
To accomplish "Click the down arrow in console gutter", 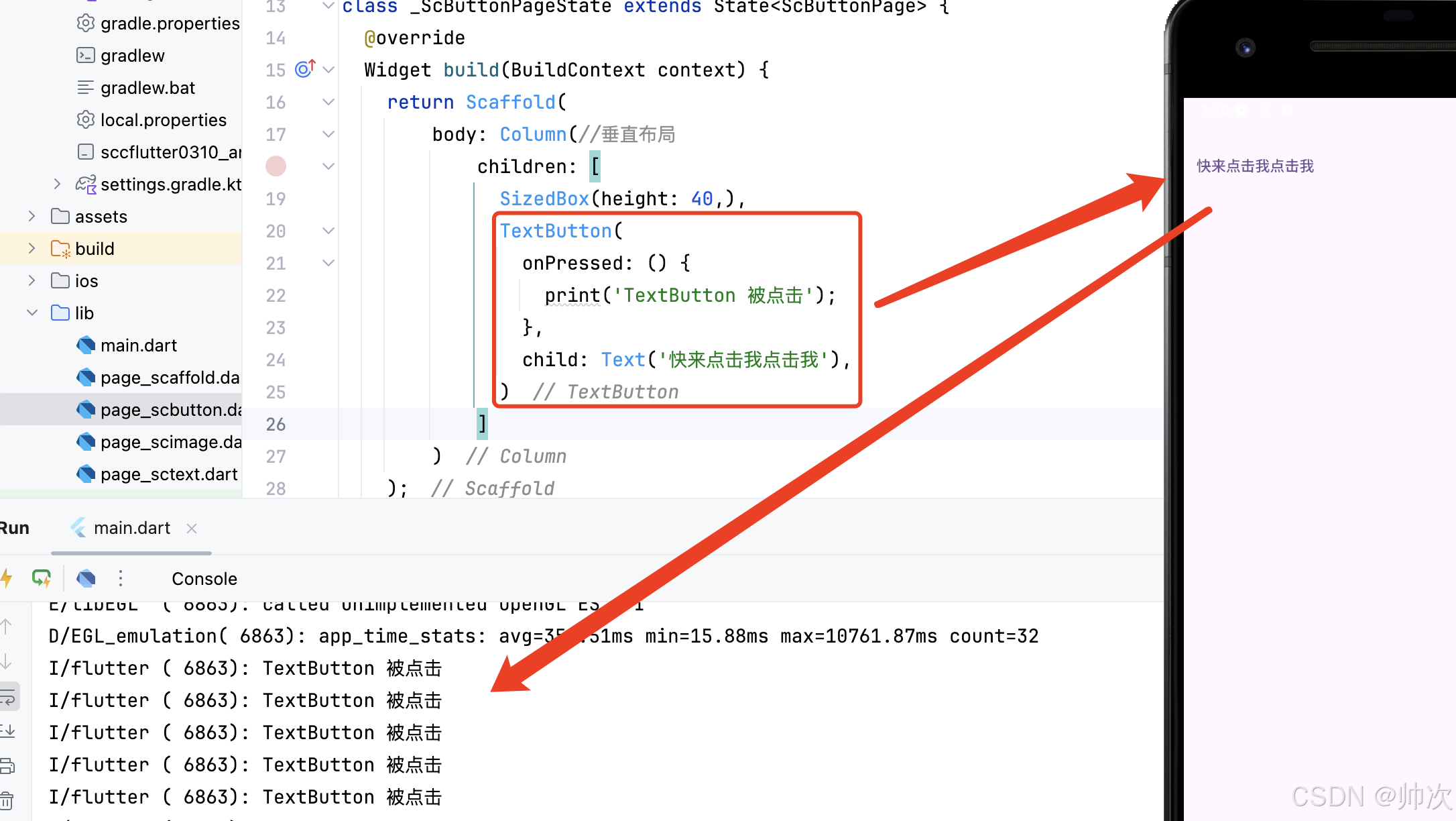I will point(7,661).
